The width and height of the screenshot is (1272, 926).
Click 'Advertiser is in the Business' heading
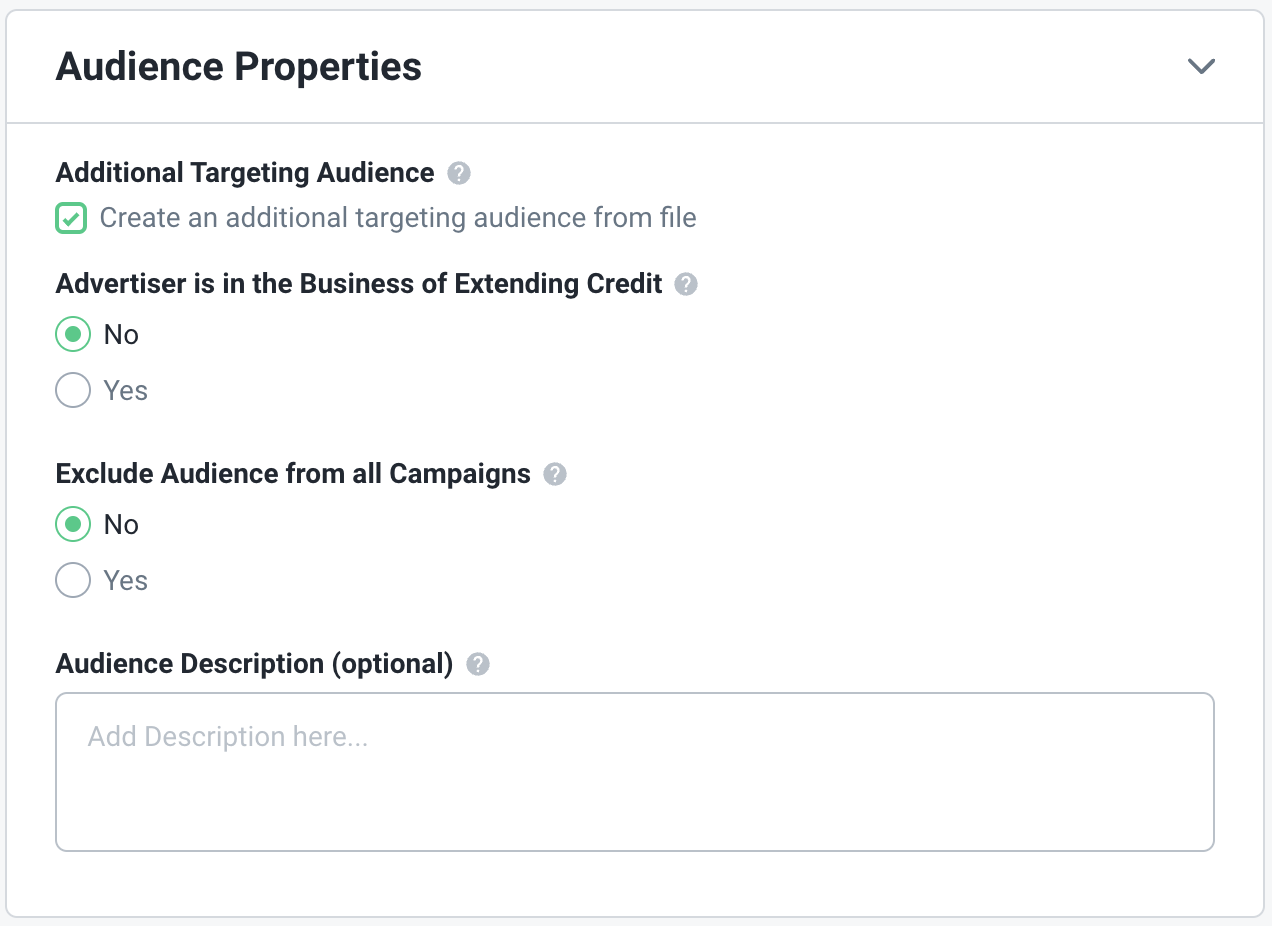(x=359, y=284)
